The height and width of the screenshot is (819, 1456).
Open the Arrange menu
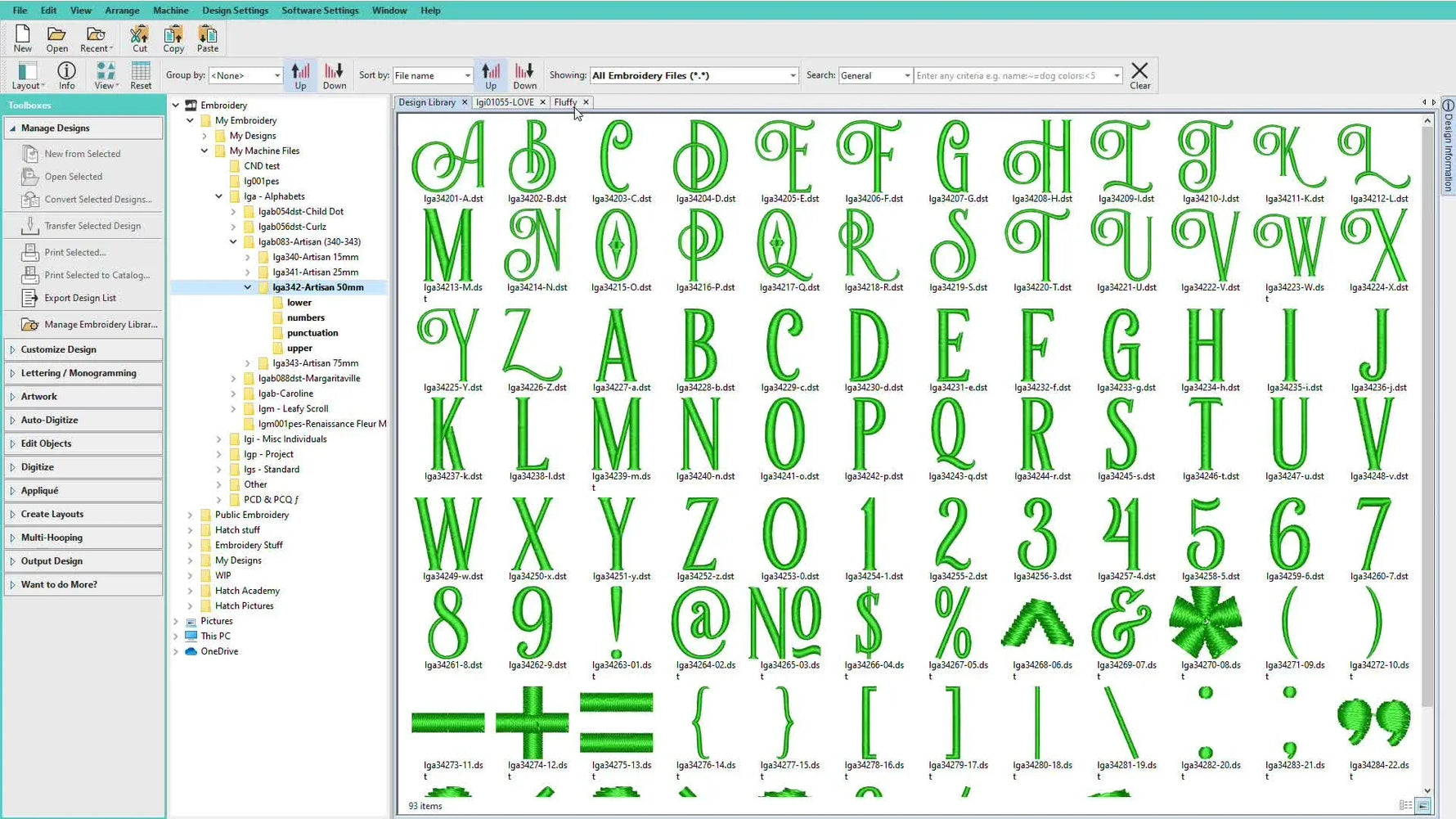pyautogui.click(x=122, y=11)
